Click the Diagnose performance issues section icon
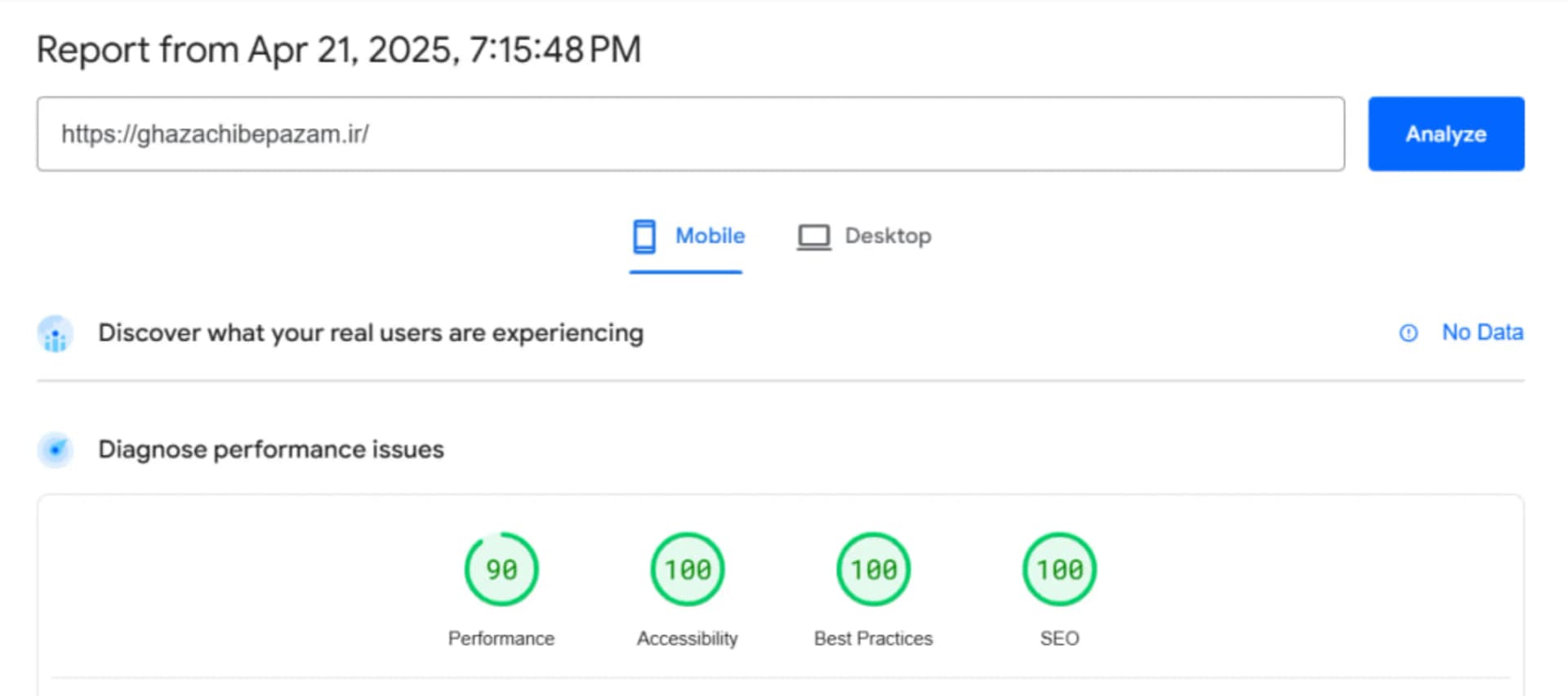The width and height of the screenshot is (1568, 696). [x=56, y=450]
